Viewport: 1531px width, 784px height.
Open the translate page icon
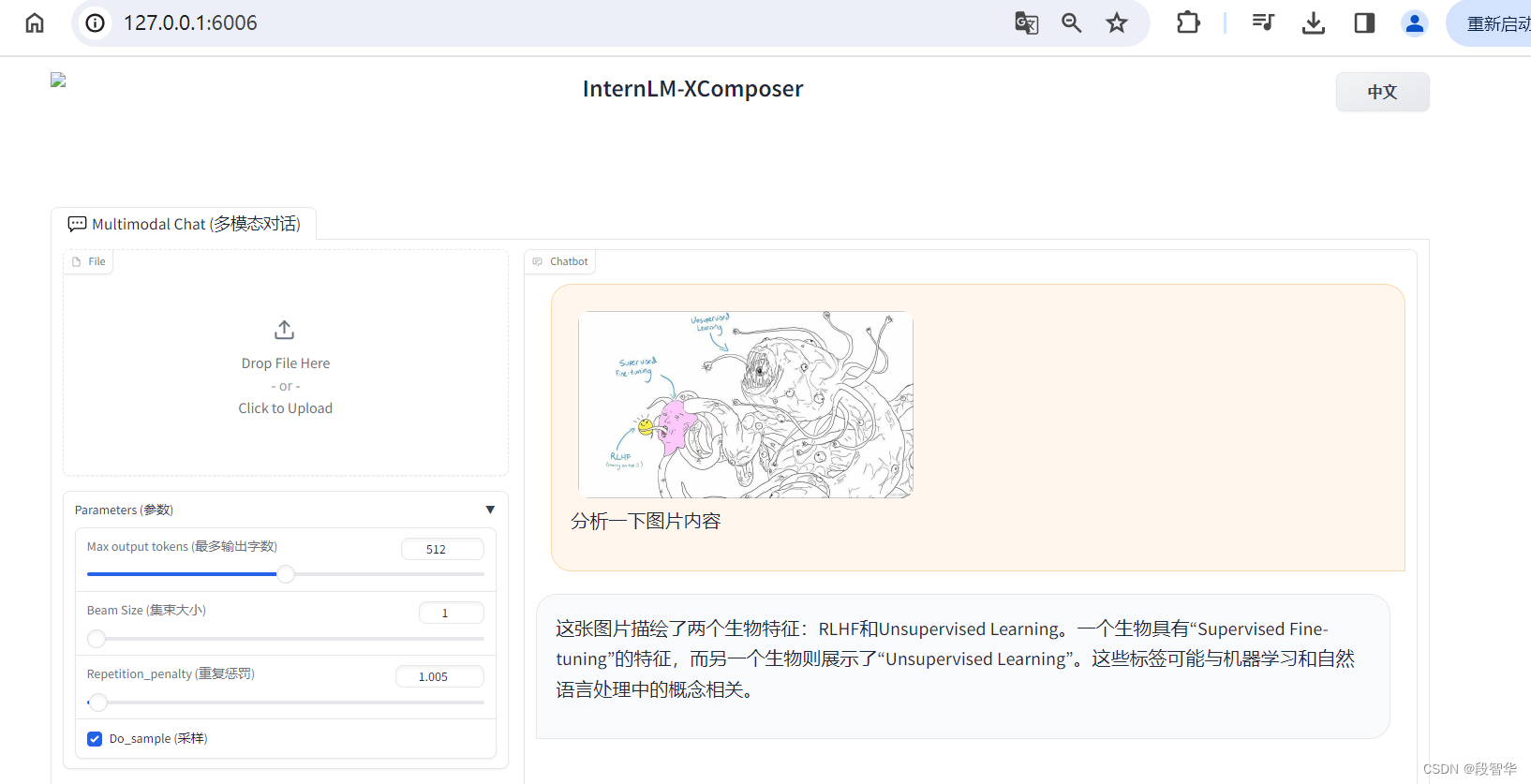[1027, 22]
